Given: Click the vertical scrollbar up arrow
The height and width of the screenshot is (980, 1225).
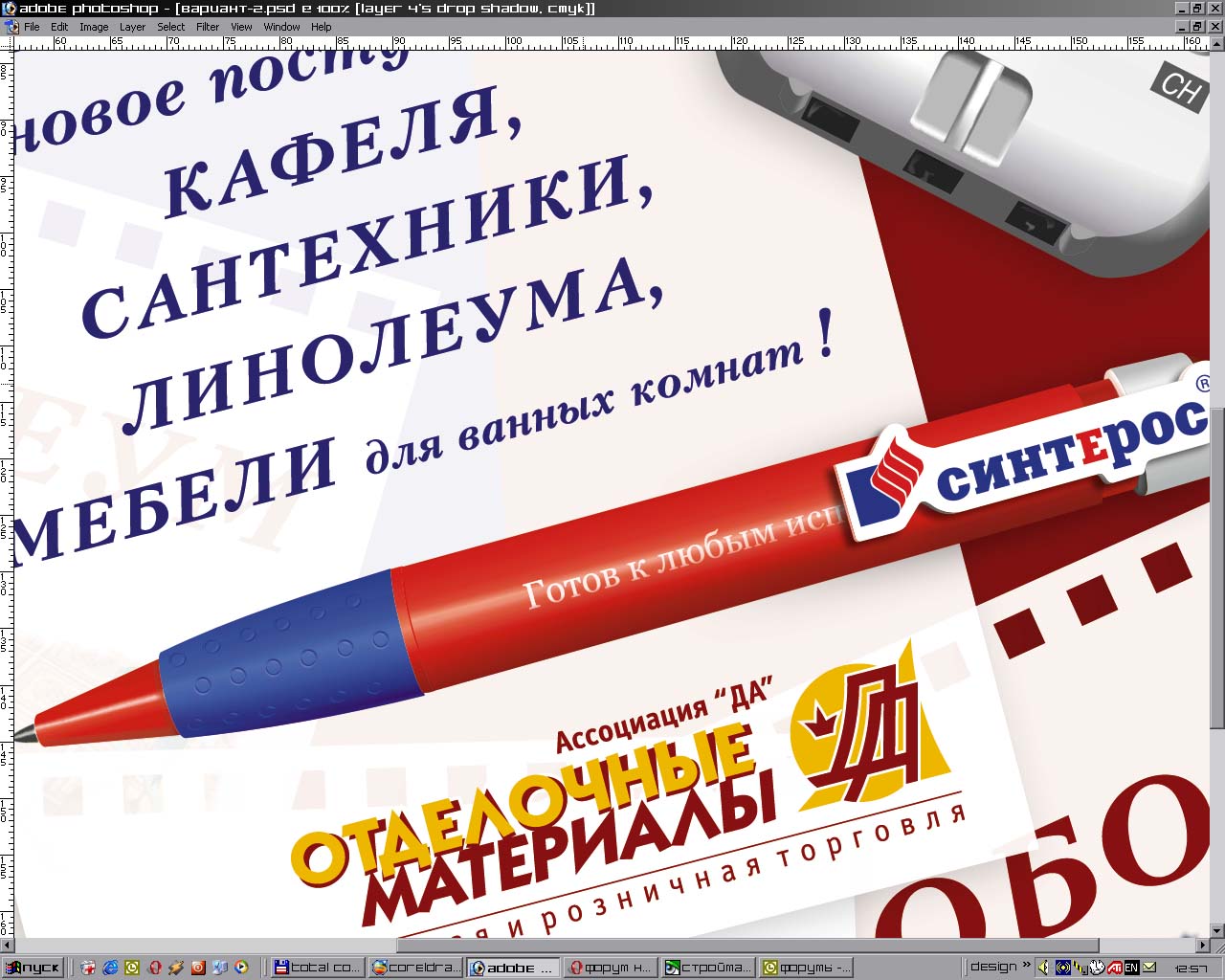Looking at the screenshot, I should [1217, 44].
